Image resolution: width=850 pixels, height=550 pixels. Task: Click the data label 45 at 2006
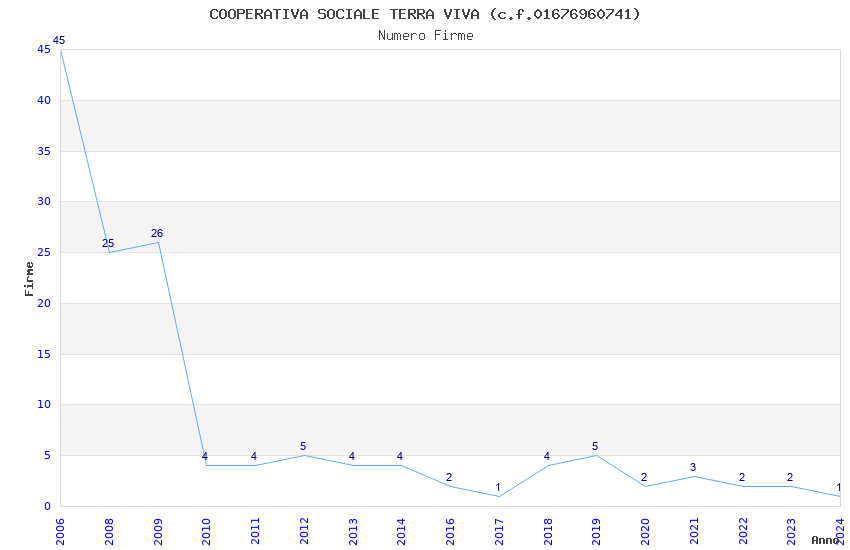click(59, 40)
